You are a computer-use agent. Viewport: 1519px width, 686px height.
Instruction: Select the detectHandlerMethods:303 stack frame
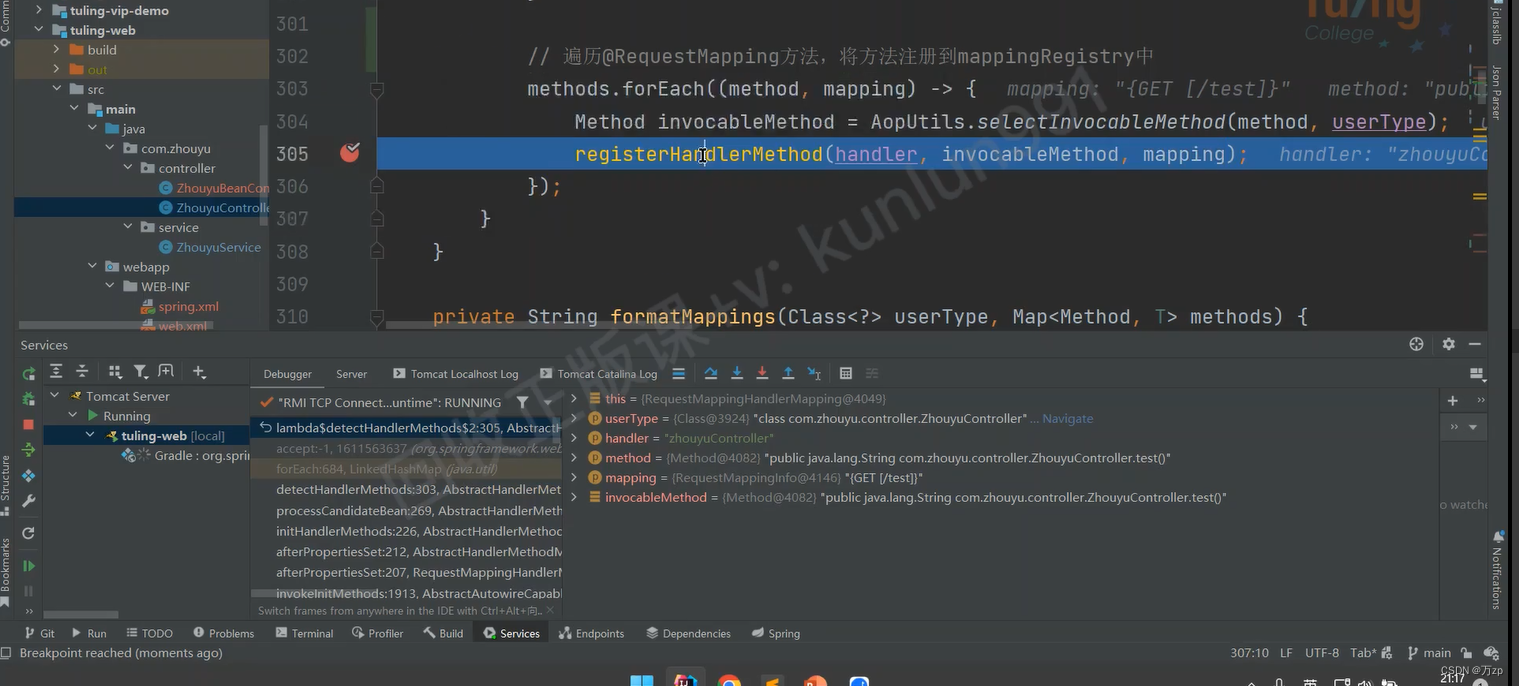point(406,490)
